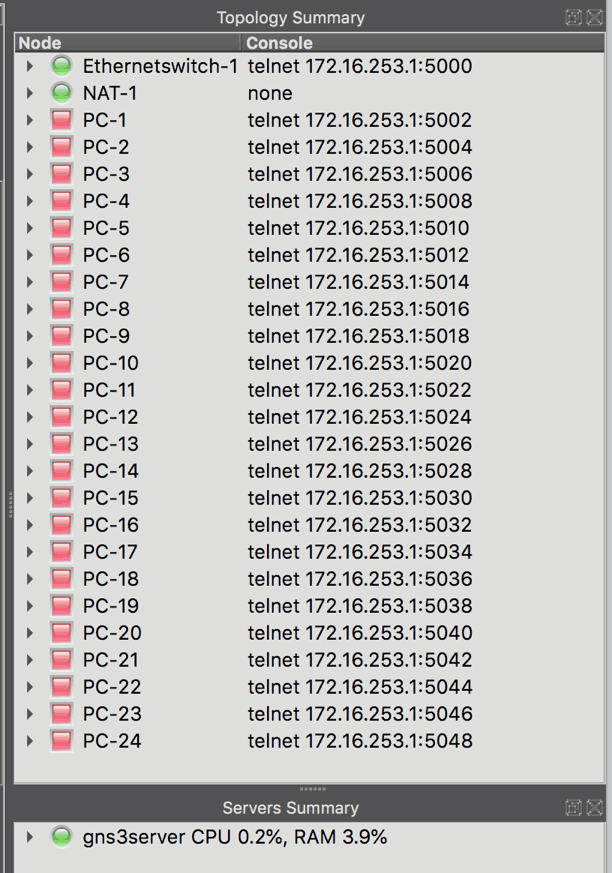Click the Console column header
This screenshot has width=612, height=873.
click(423, 43)
